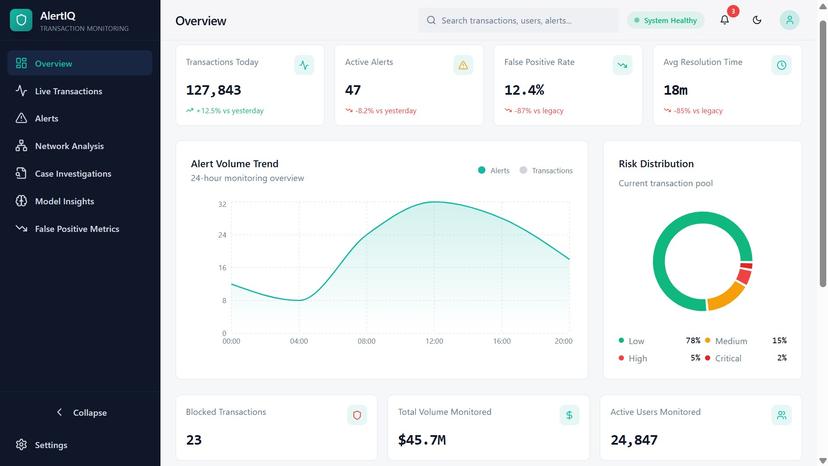This screenshot has width=828, height=466.
Task: Toggle the Transactions series in chart legend
Action: point(546,171)
